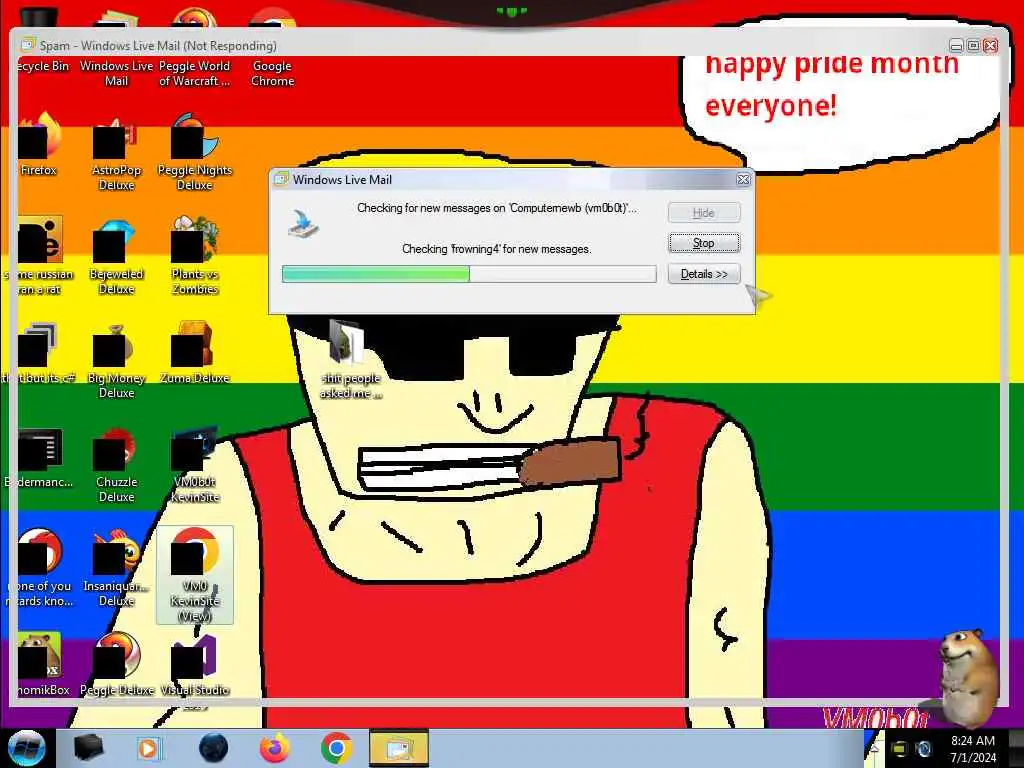Select the Peggle Nights Deluxe desktop icon
This screenshot has height=768, width=1024.
[x=195, y=152]
